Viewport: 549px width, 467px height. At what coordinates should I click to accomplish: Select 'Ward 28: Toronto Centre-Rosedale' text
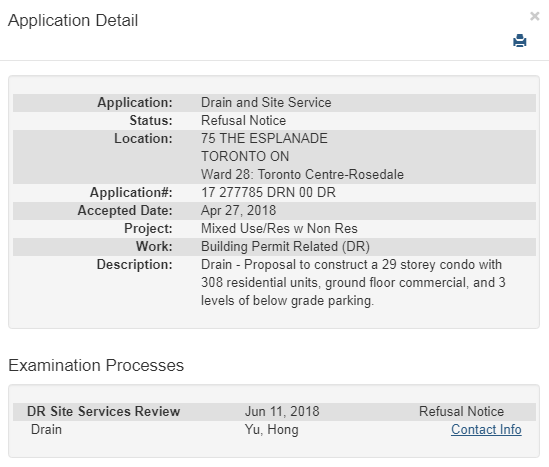click(x=302, y=174)
